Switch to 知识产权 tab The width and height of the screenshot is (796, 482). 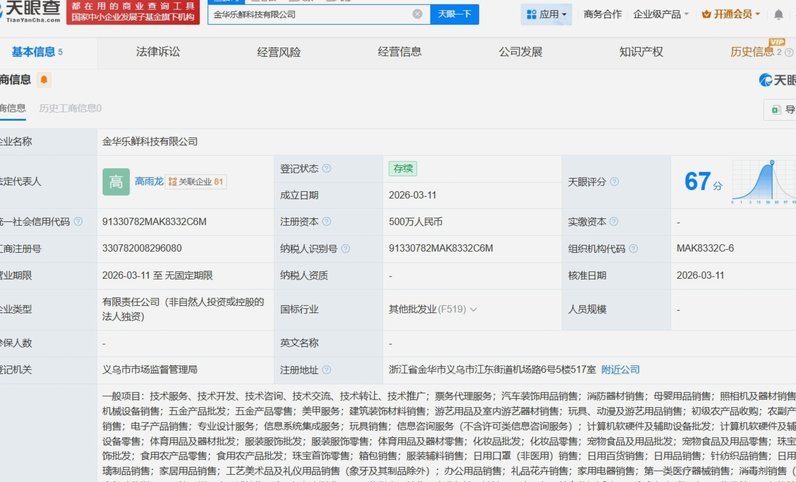pyautogui.click(x=641, y=52)
